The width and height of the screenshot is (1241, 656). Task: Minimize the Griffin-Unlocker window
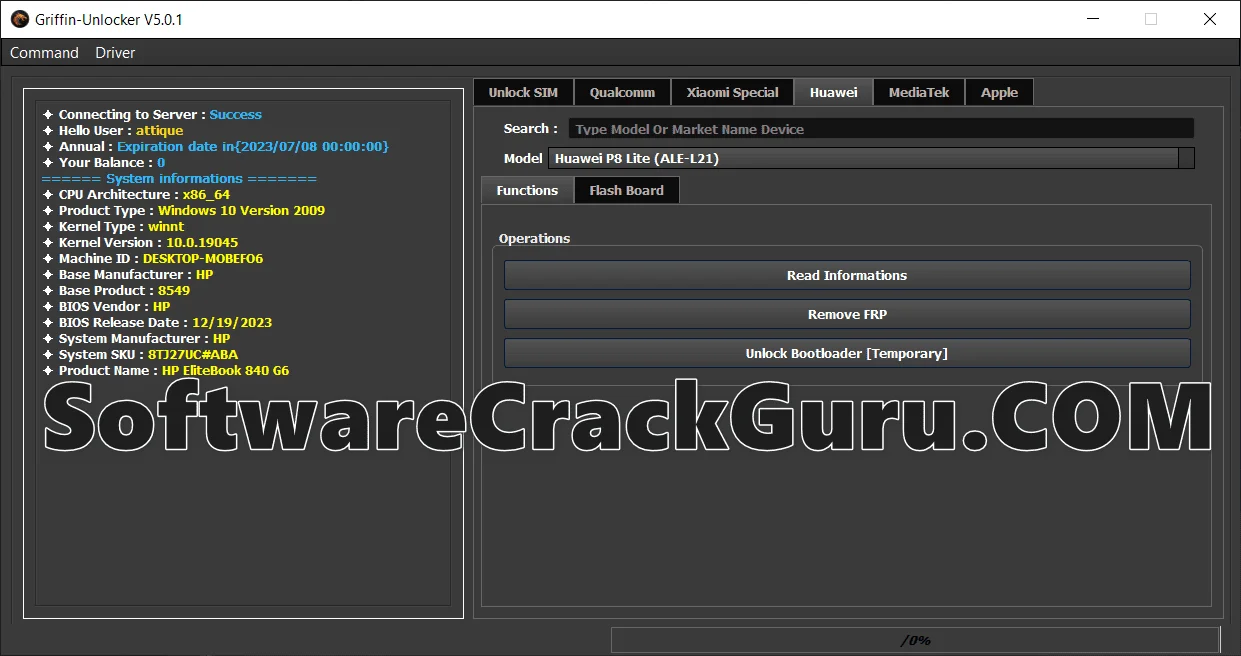pos(1093,19)
